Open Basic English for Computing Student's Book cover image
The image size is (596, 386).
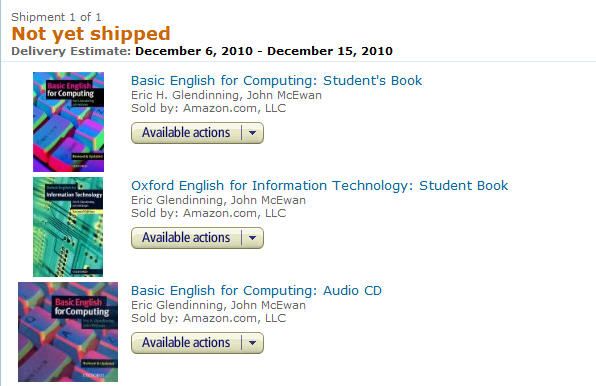(68, 122)
